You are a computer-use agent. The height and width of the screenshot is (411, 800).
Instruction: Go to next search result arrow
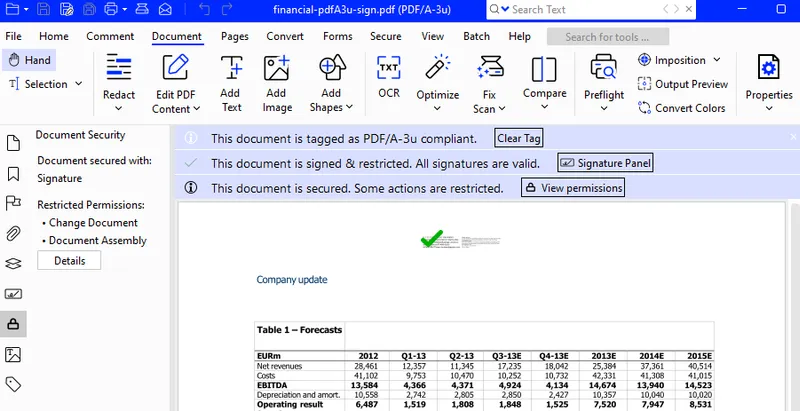(x=677, y=9)
